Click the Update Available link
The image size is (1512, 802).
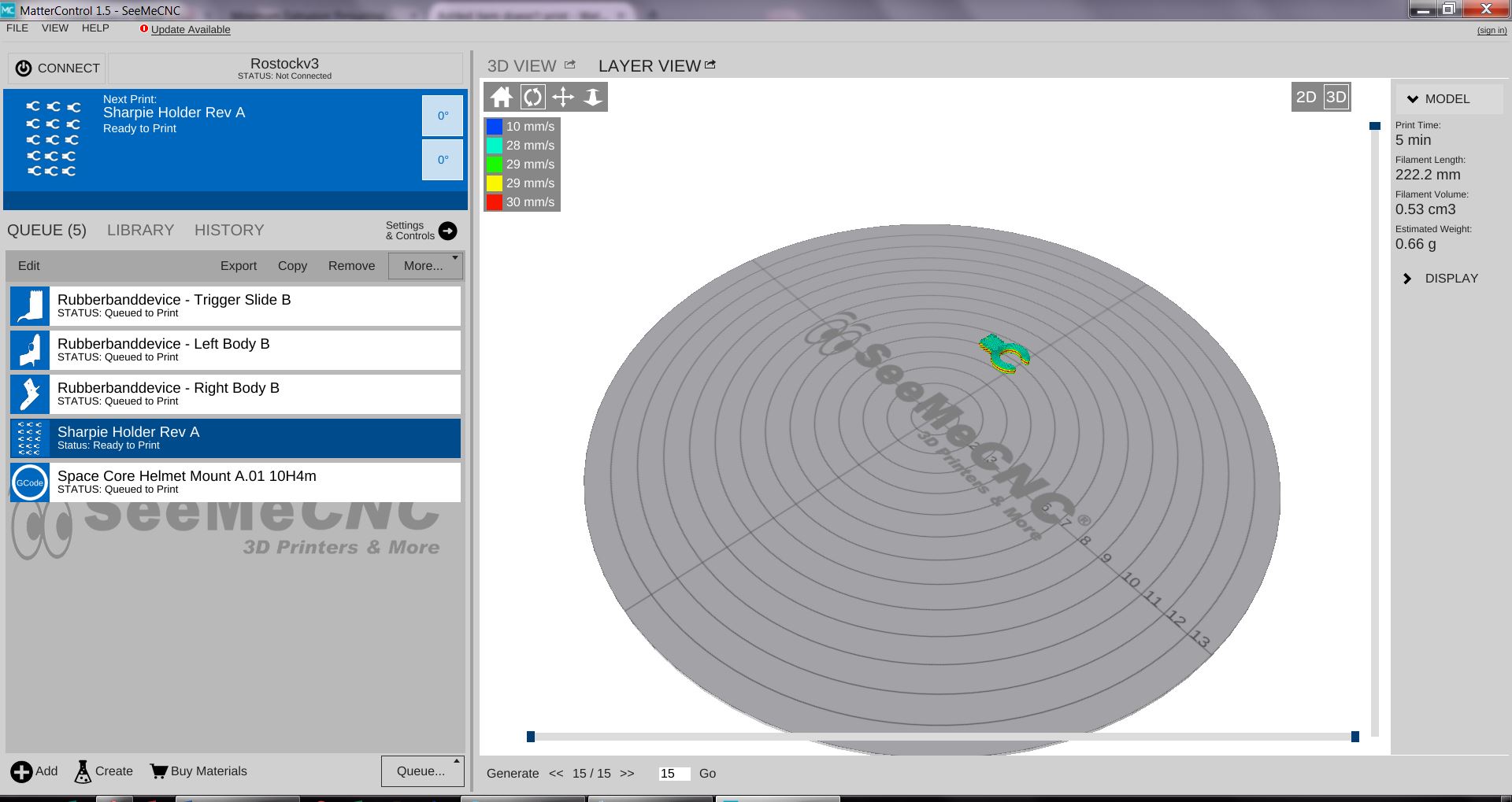191,30
